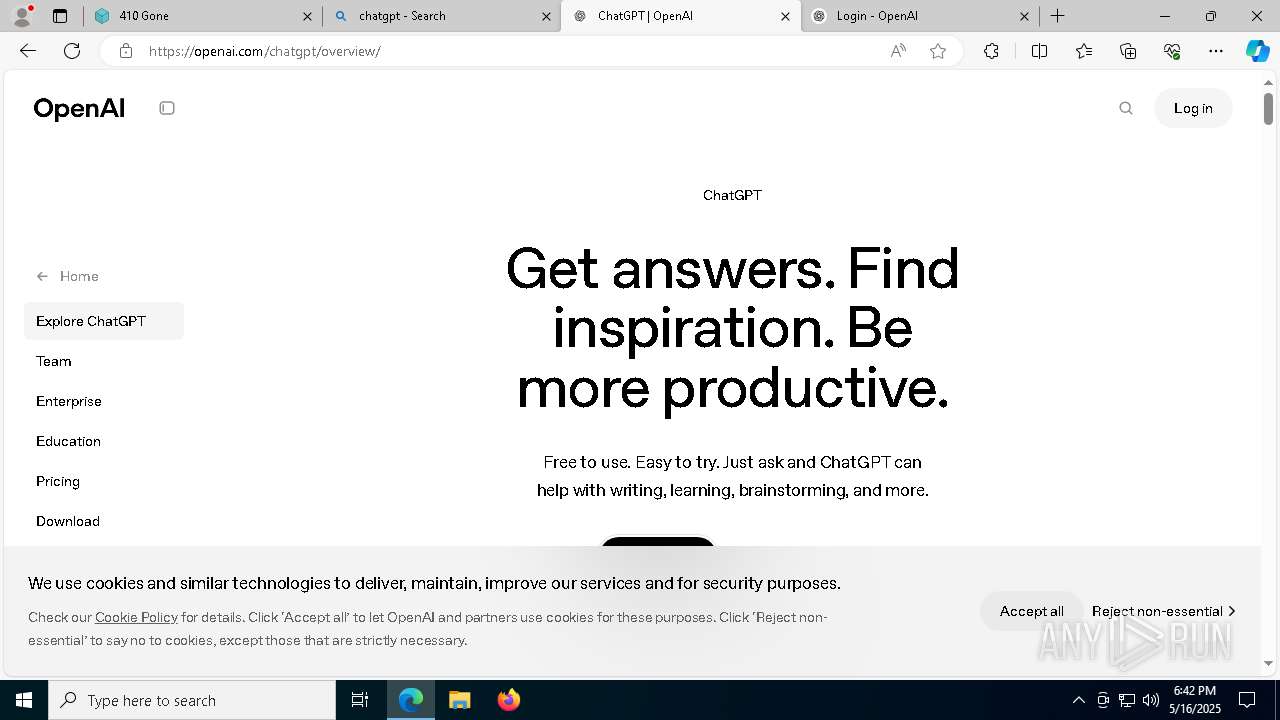Click ChatGPT heading label

[732, 195]
